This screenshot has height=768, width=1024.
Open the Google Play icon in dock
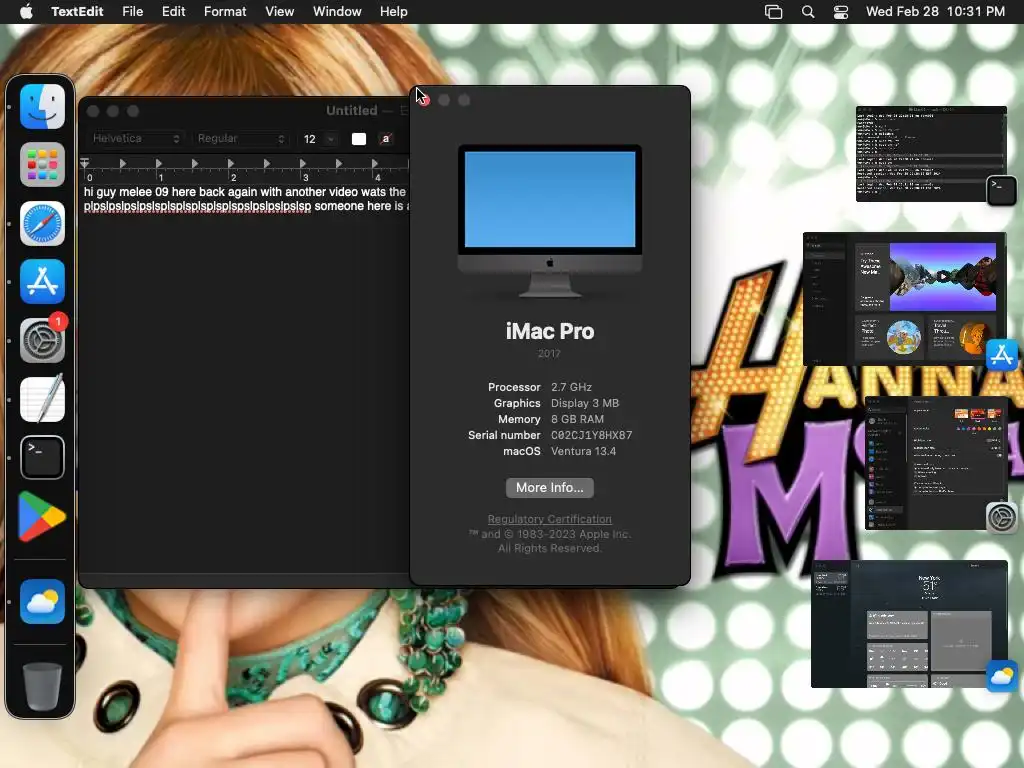pos(41,517)
